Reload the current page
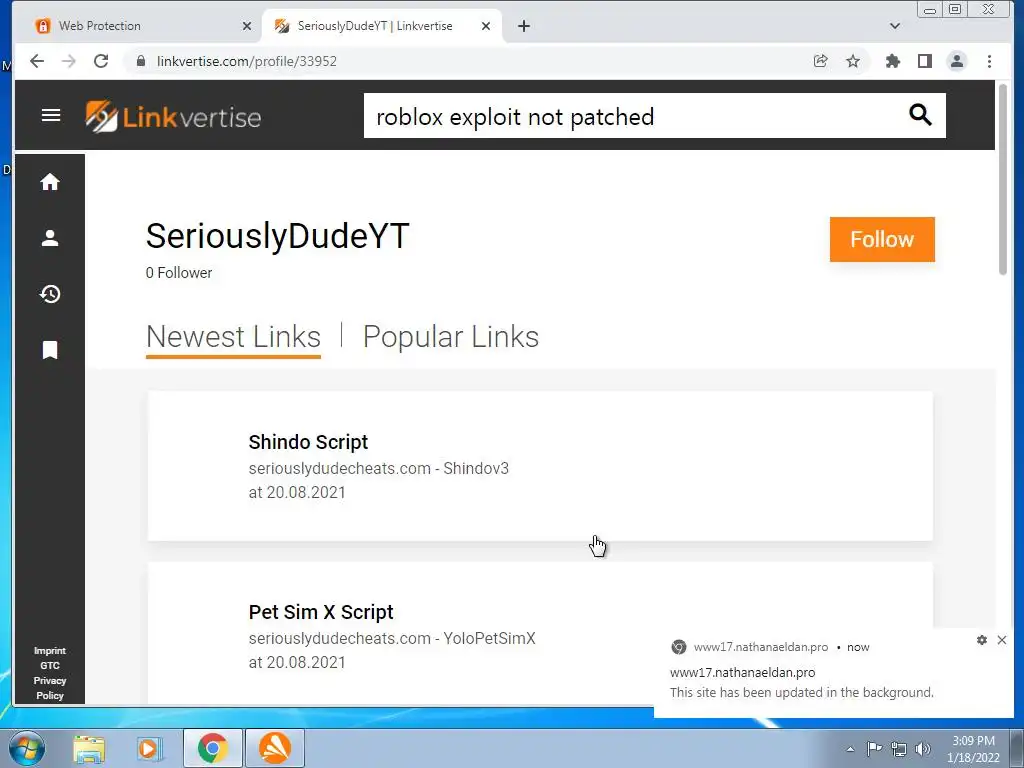This screenshot has width=1024, height=768. (x=101, y=61)
